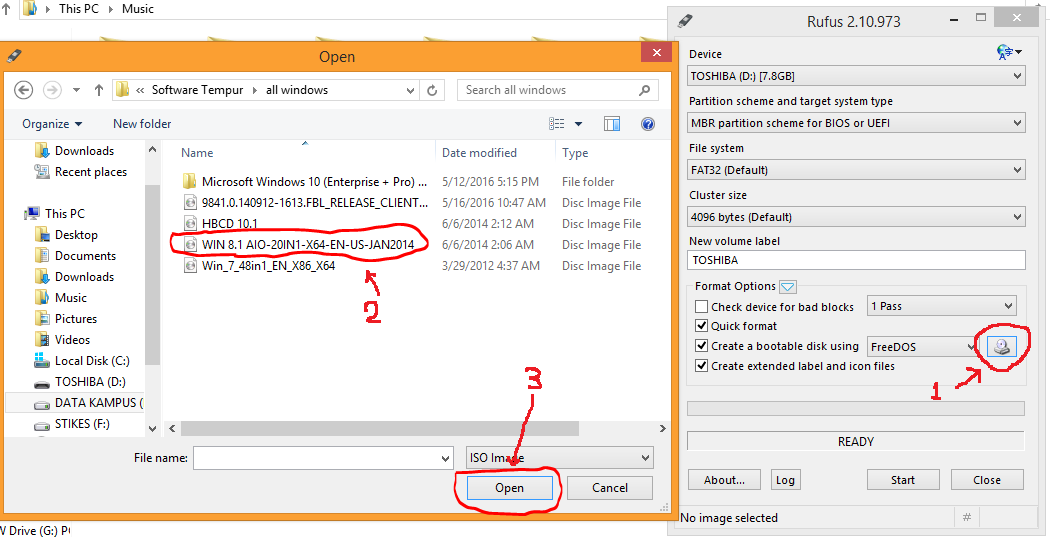Viewport: 1050px width, 537px height.
Task: Click Software Tempur in the breadcrumb path
Action: click(x=198, y=90)
